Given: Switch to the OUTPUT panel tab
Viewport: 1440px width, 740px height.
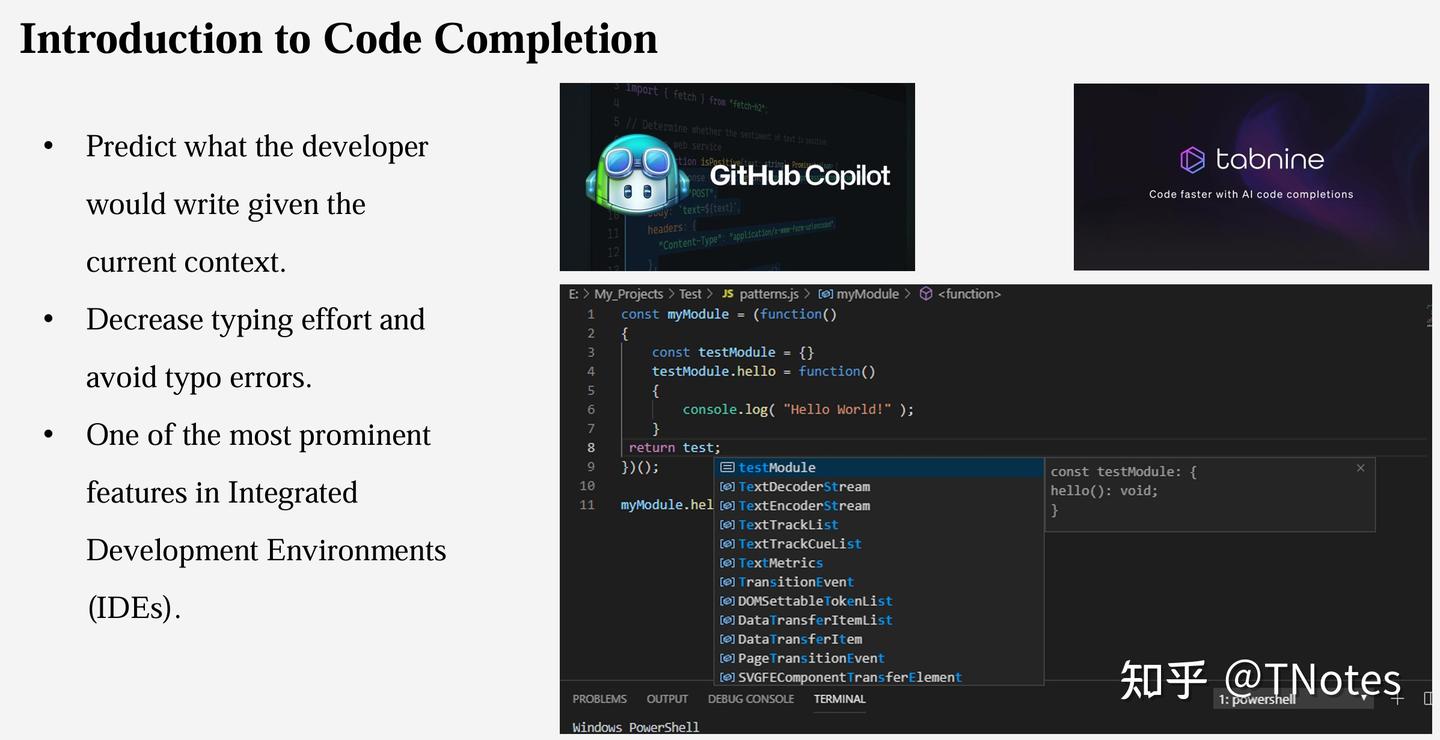Looking at the screenshot, I should tap(667, 699).
